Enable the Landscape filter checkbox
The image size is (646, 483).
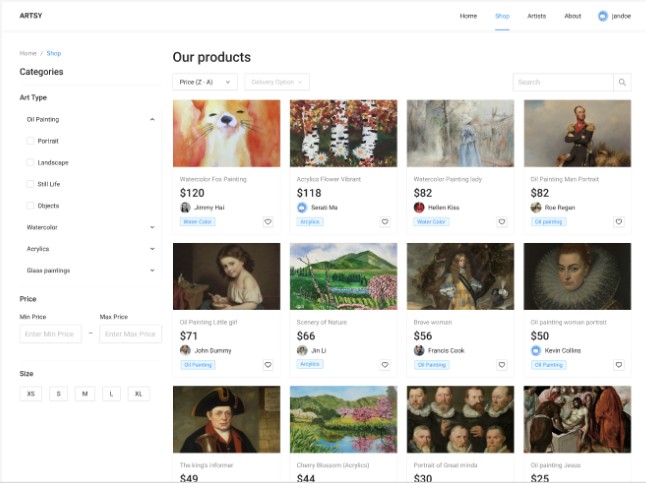(30, 162)
